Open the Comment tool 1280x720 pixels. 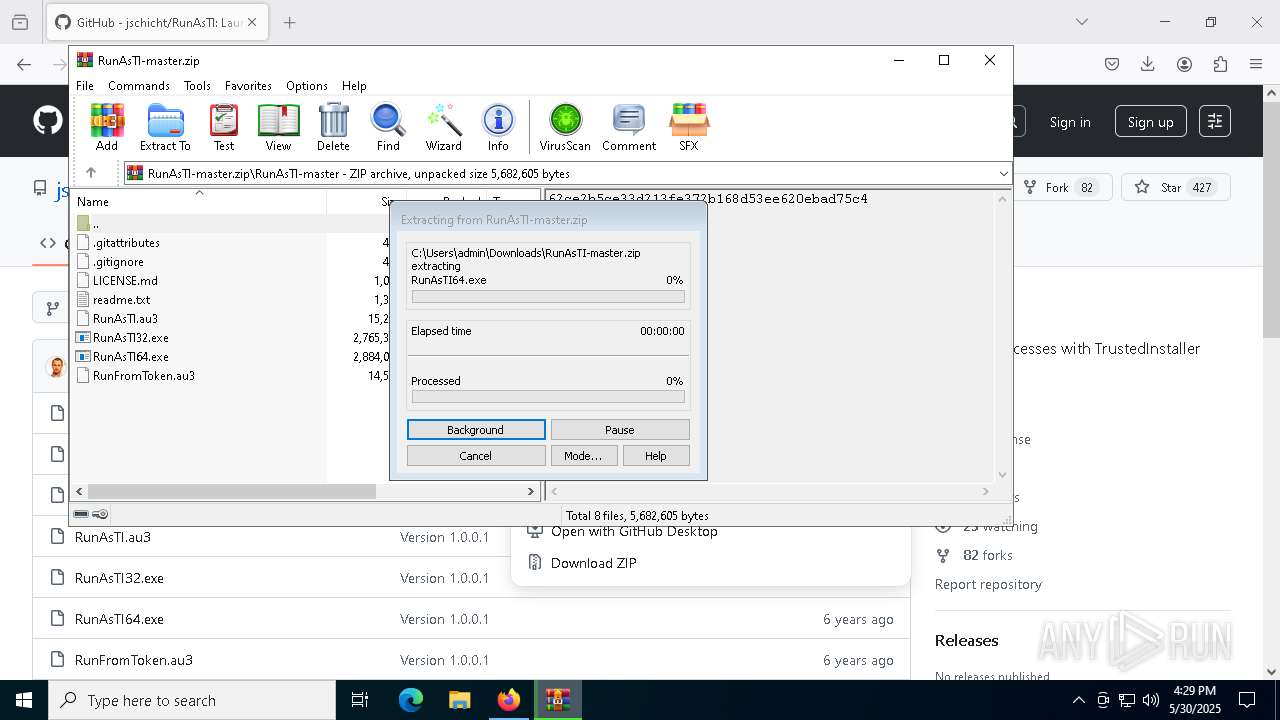629,127
